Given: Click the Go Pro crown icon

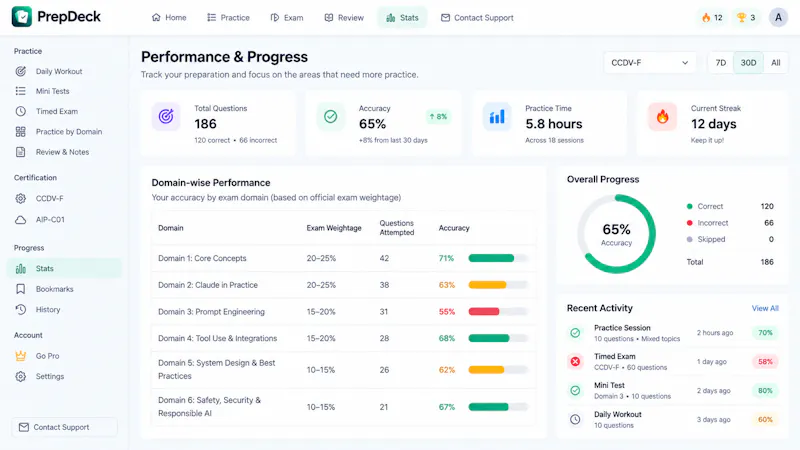Looking at the screenshot, I should point(20,356).
